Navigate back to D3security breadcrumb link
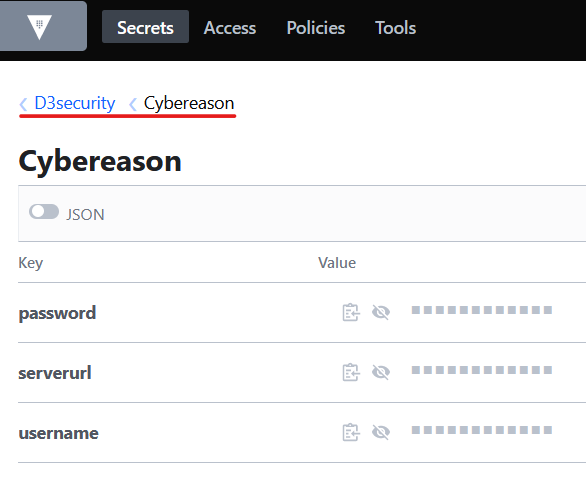586x477 pixels. 75,103
